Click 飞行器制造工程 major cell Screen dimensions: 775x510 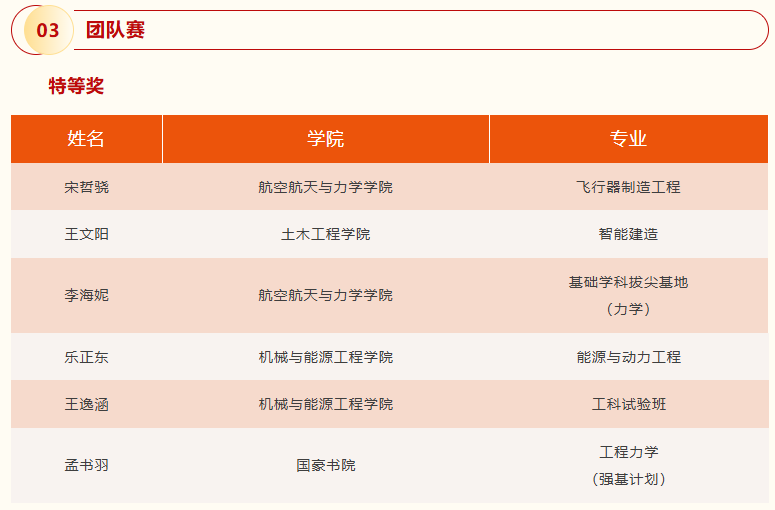[x=628, y=187]
